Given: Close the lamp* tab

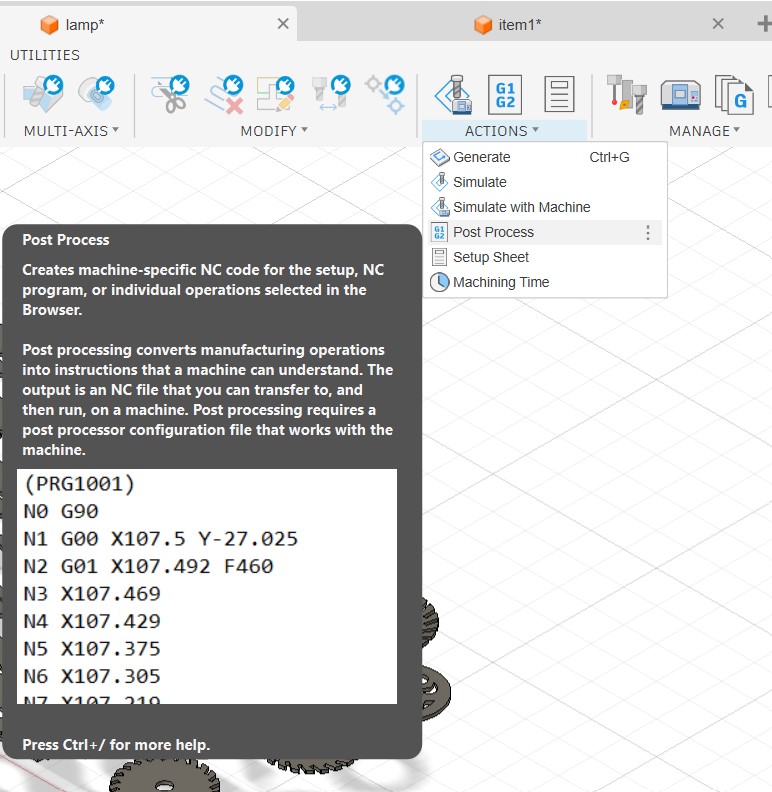Looking at the screenshot, I should tap(283, 24).
